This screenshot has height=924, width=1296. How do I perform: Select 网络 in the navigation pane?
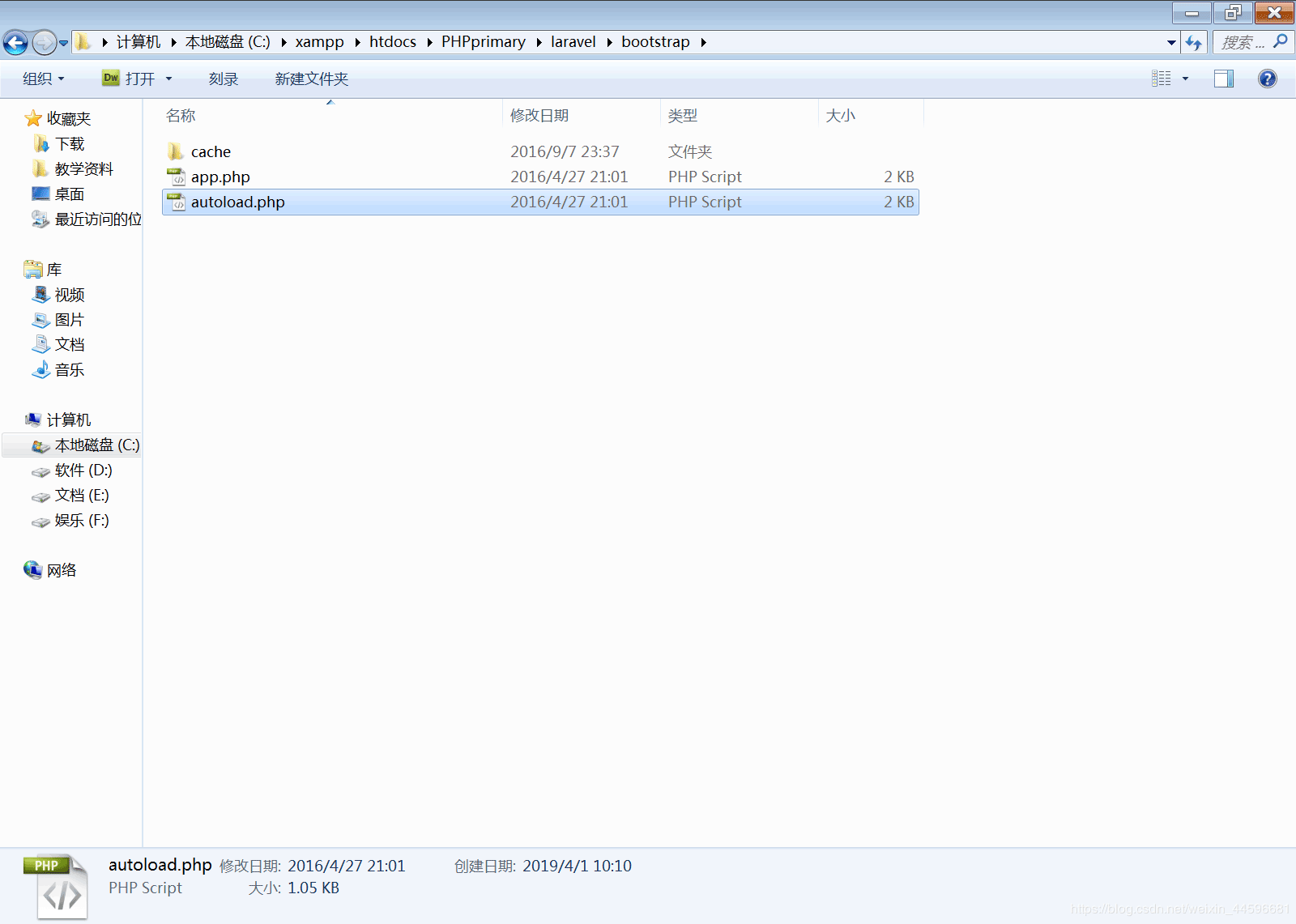[x=62, y=571]
